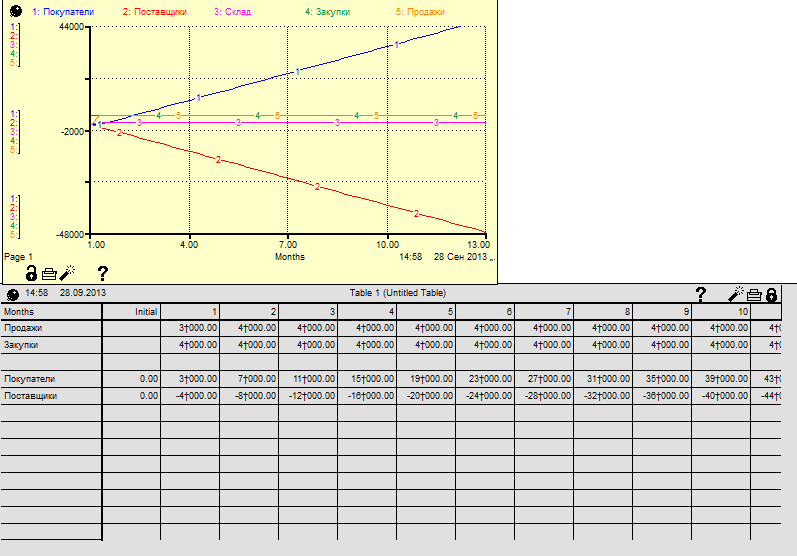Select the Продажи row header in table
Screen dimensions: 797x556
pos(23,328)
